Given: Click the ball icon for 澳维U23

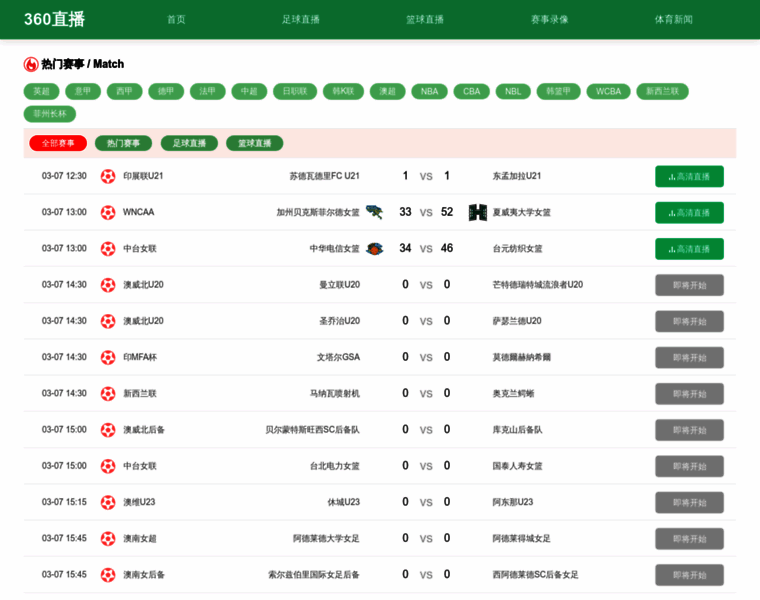Looking at the screenshot, I should [x=108, y=502].
